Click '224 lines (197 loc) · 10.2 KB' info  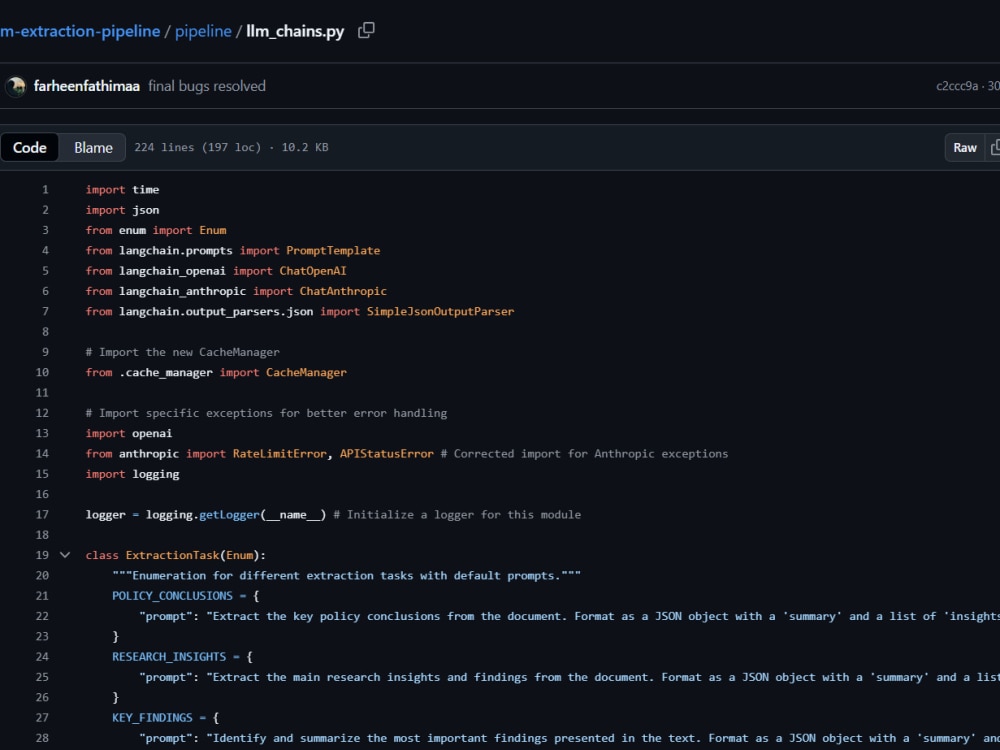tap(231, 147)
